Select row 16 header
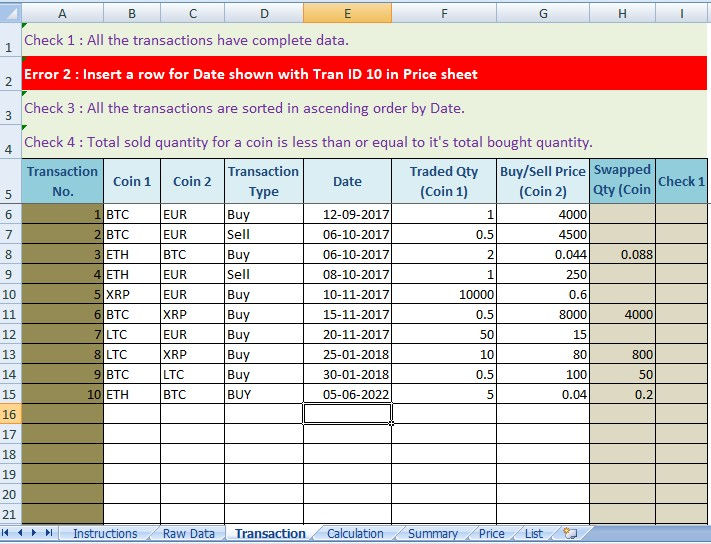711x544 pixels. [x=10, y=414]
